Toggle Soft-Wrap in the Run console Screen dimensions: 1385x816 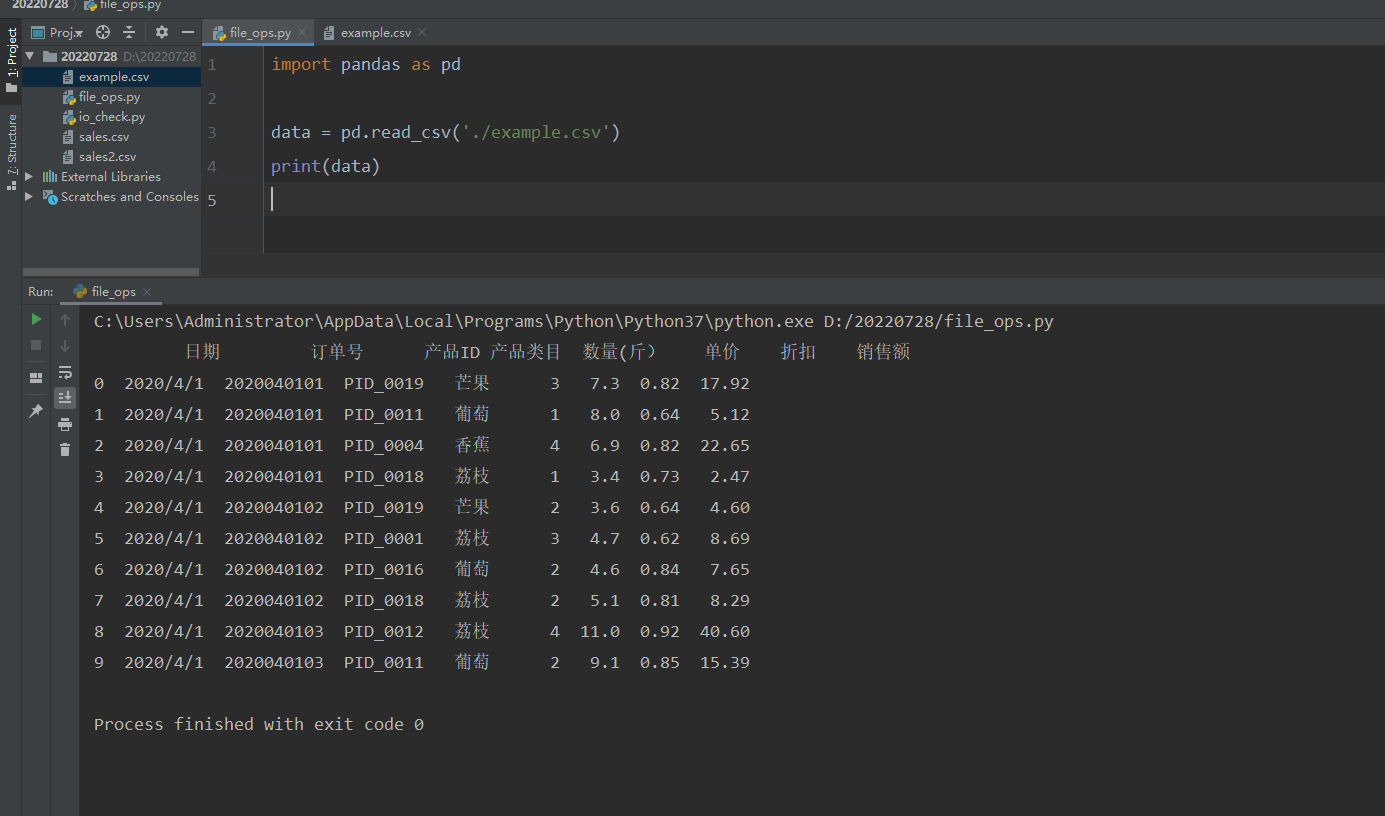pyautogui.click(x=65, y=372)
